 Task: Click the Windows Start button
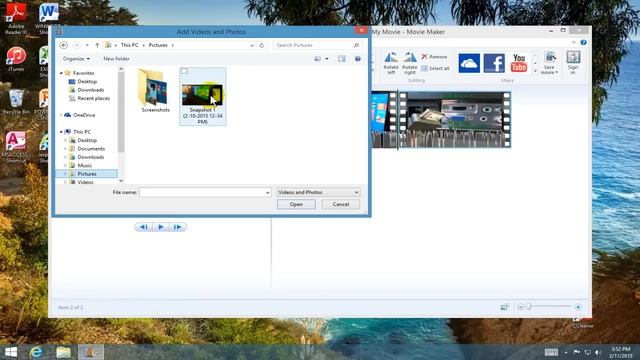click(x=11, y=352)
